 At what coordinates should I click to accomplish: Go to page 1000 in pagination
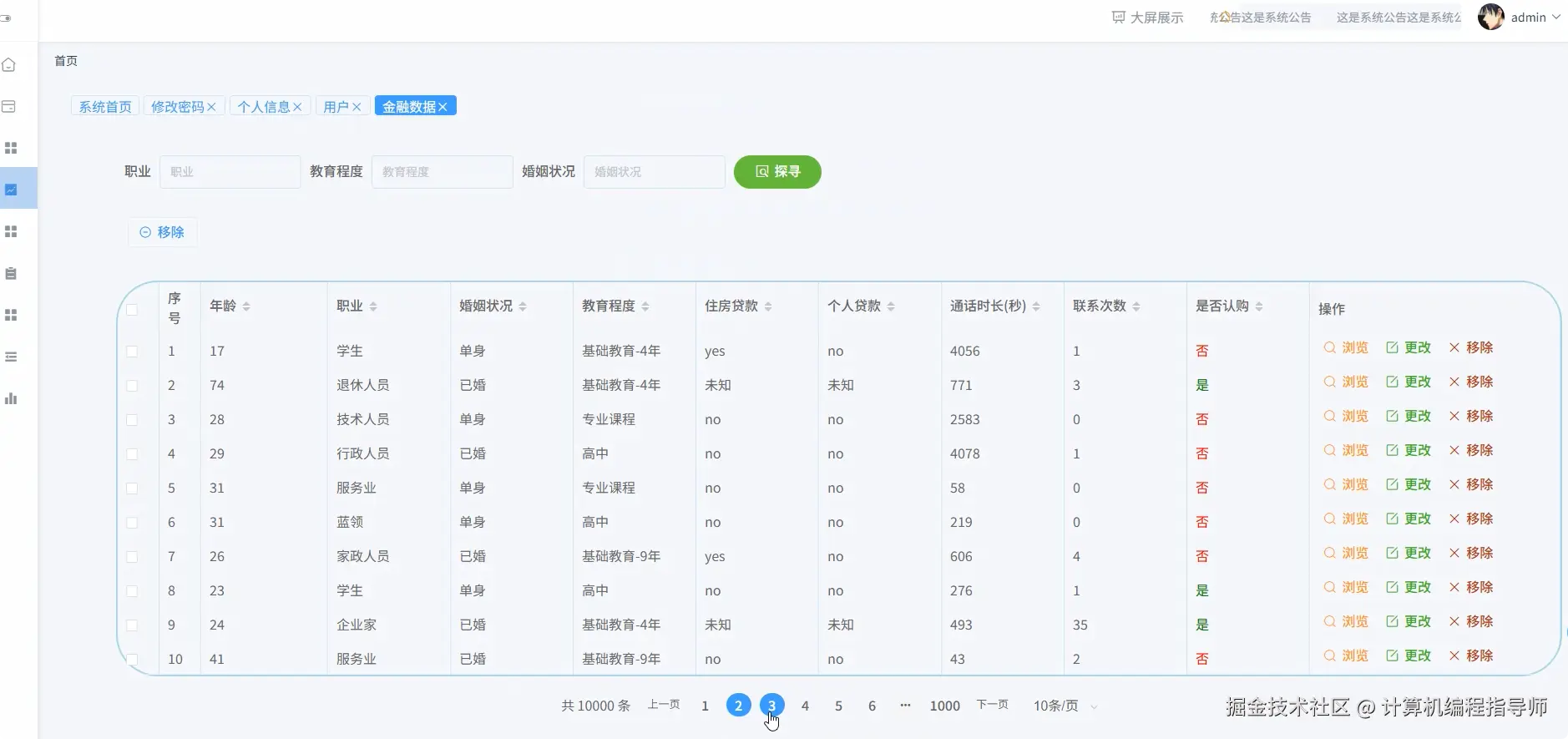pyautogui.click(x=945, y=706)
